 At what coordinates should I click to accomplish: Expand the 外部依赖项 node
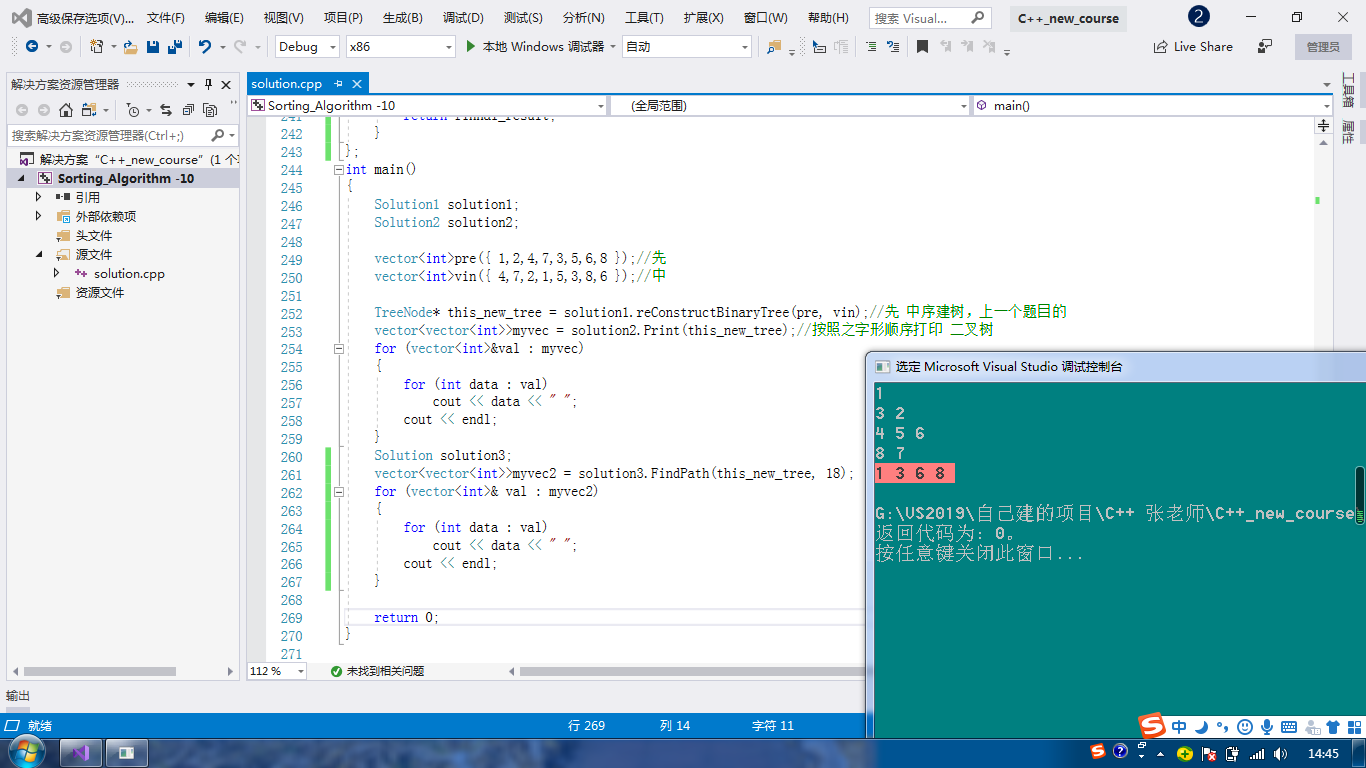[x=39, y=216]
